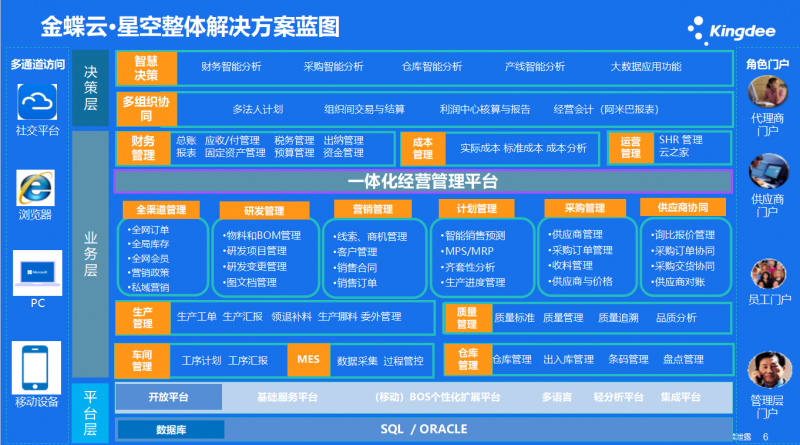
Task: Click the 质量管理 orange block
Action: 467,318
